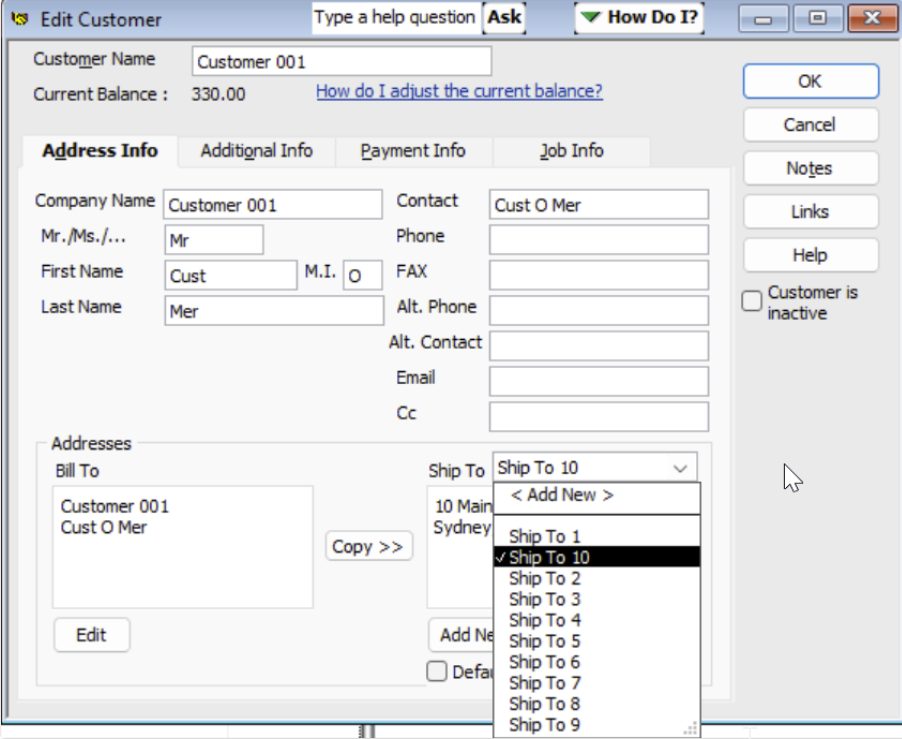Open the Notes button
Viewport: 902px width, 739px height.
811,169
